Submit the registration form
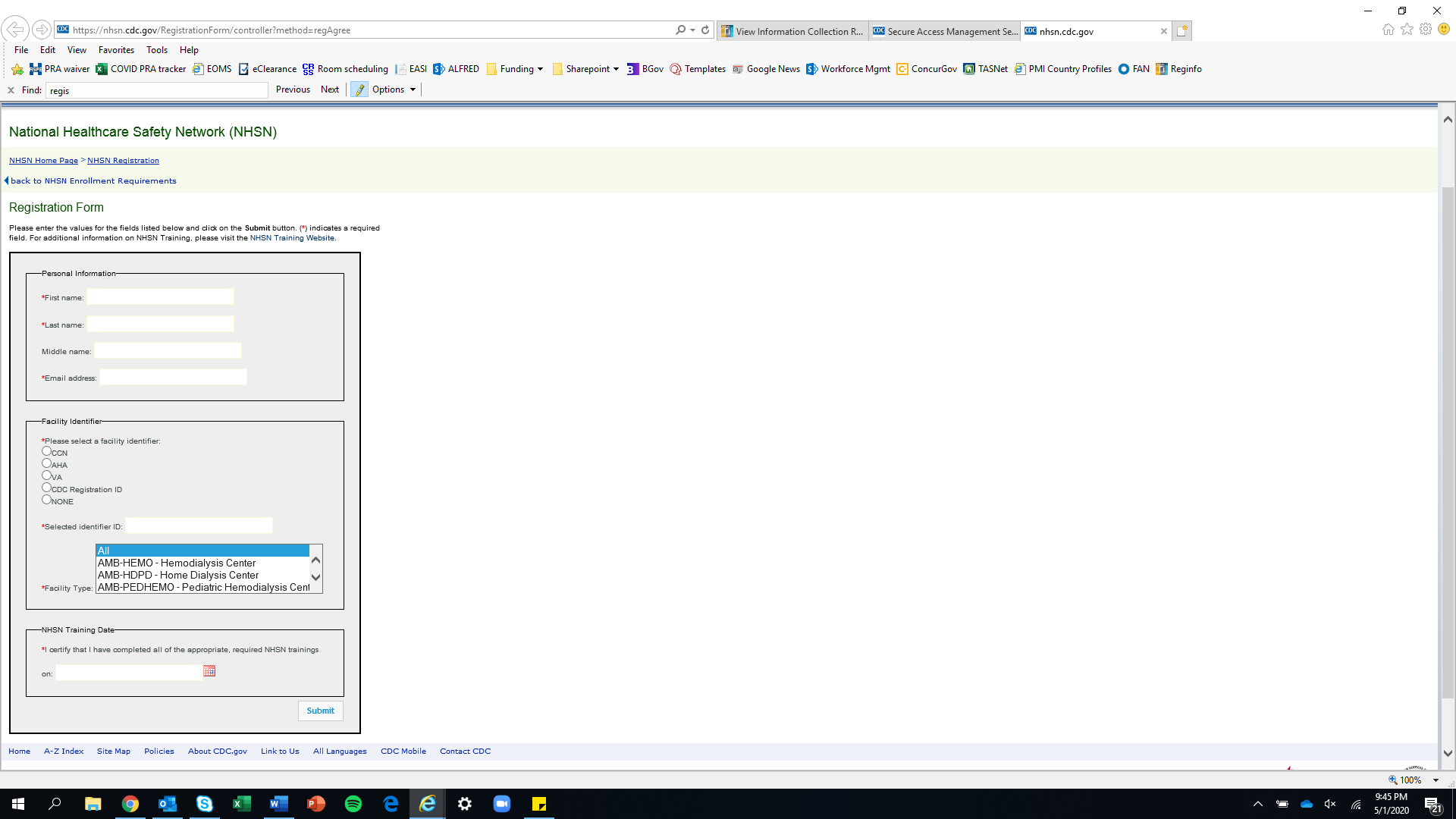The image size is (1456, 819). (320, 711)
